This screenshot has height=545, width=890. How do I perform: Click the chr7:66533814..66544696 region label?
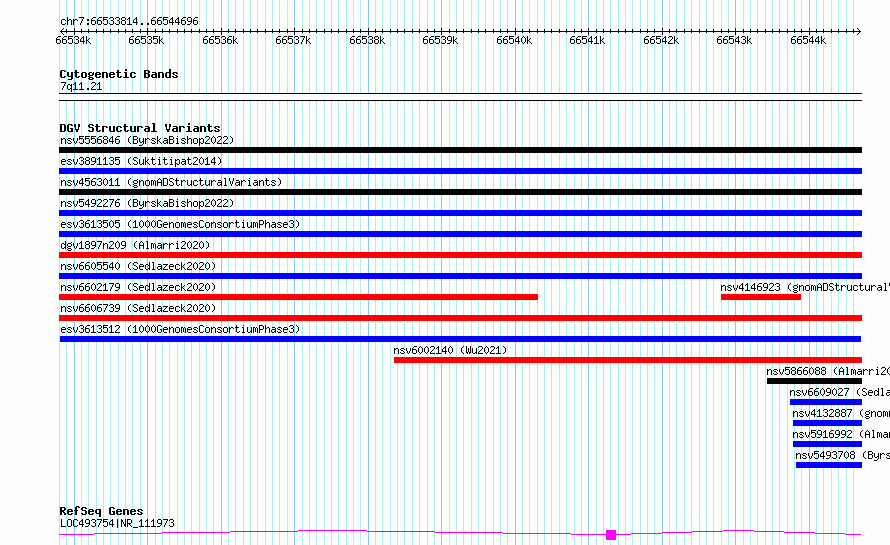coord(129,21)
